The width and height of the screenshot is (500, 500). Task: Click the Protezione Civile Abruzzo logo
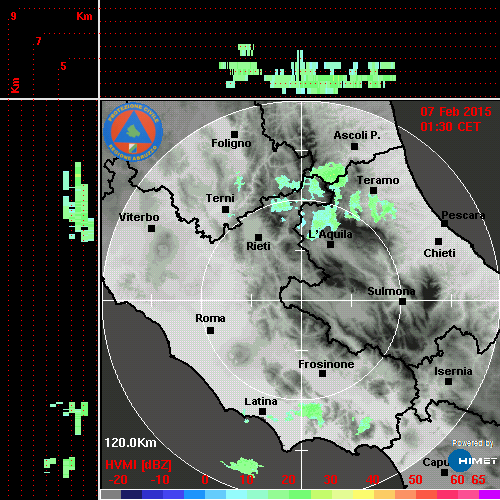(x=133, y=132)
